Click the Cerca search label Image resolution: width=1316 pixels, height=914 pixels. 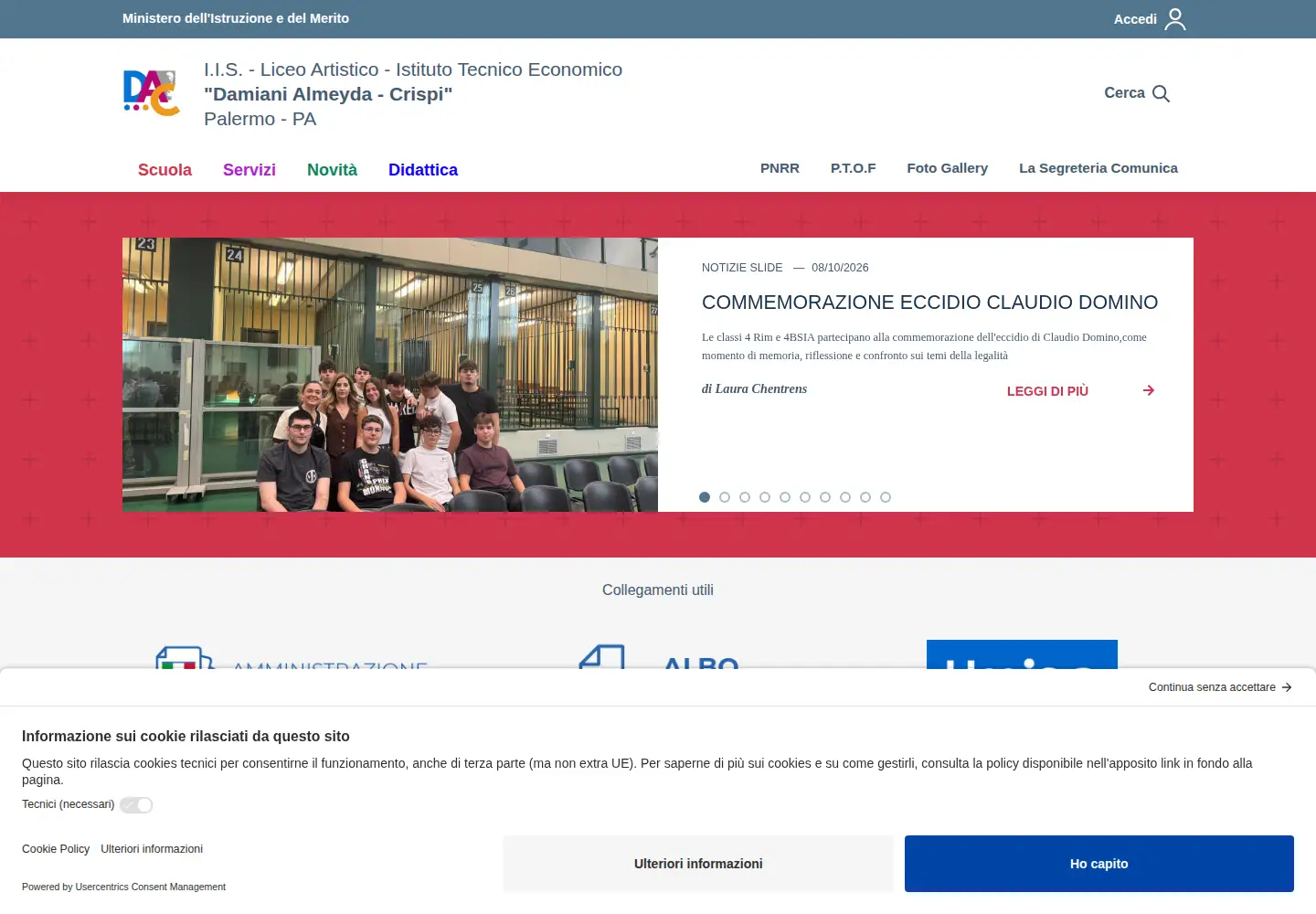tap(1124, 93)
